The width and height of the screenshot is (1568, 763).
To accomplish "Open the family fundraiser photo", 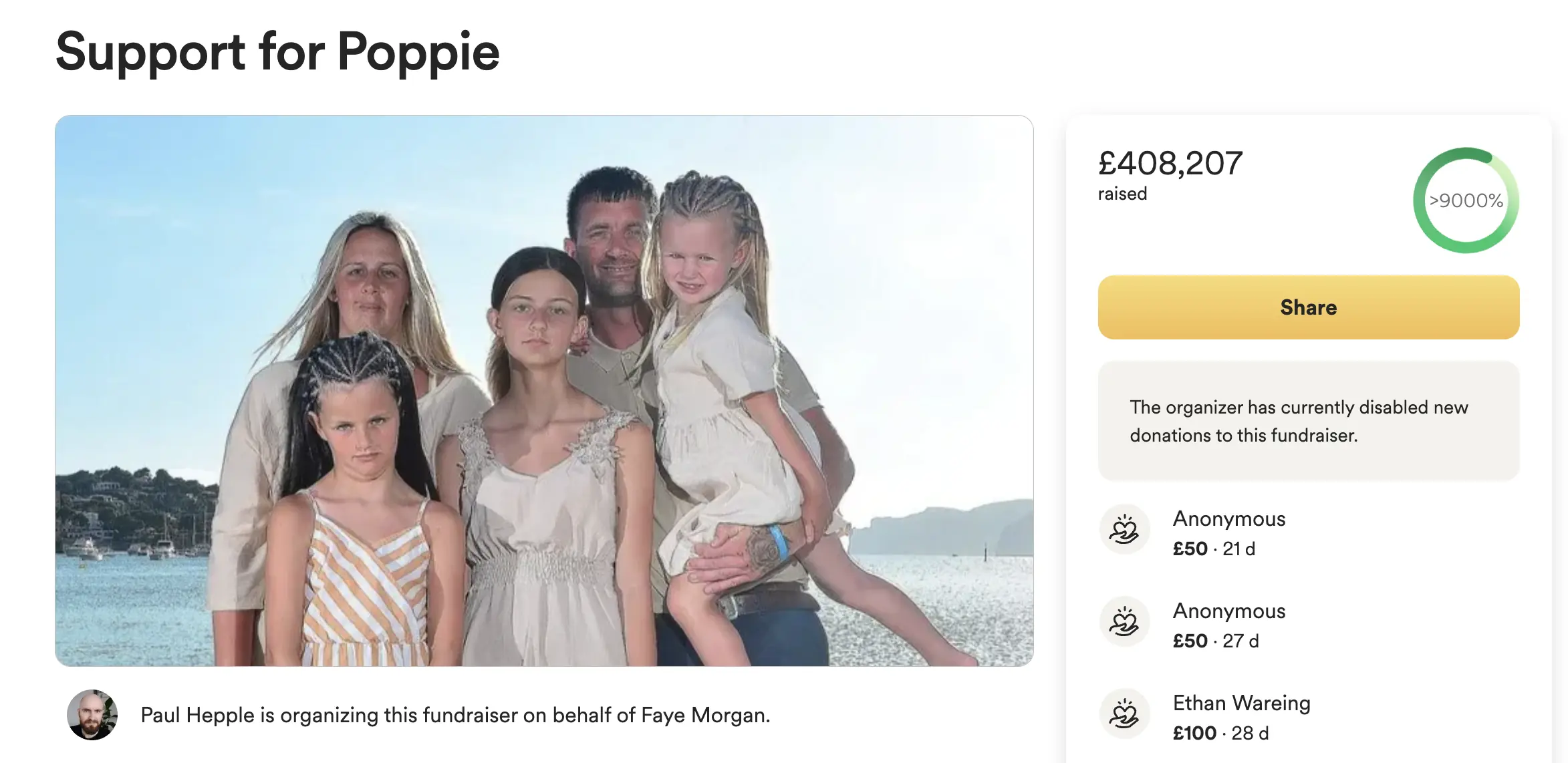I will [544, 391].
